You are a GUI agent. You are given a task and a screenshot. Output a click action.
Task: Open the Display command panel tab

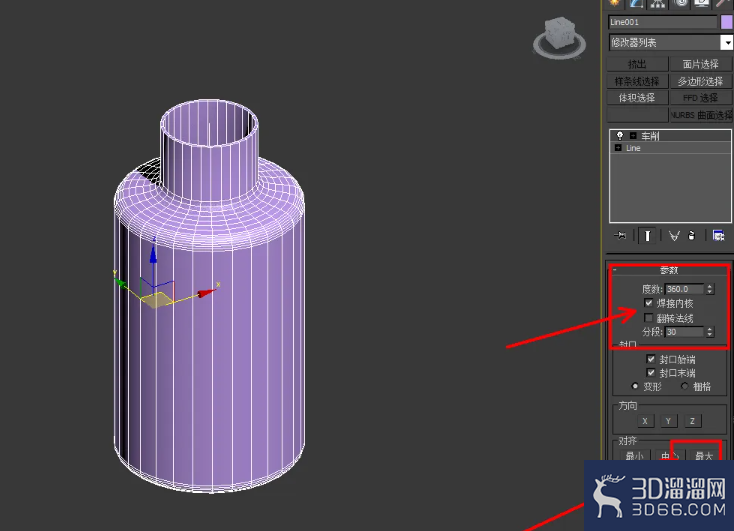(701, 3)
